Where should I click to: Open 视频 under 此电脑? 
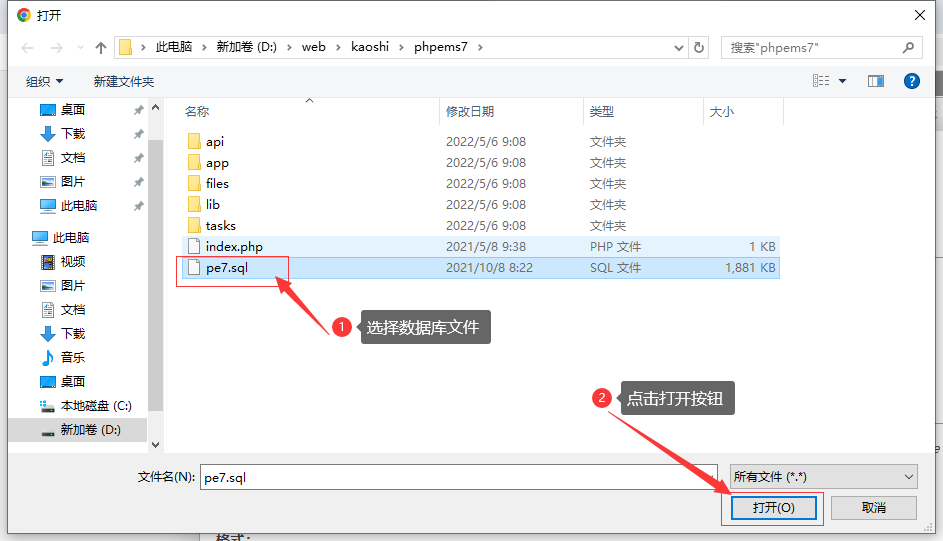pyautogui.click(x=73, y=261)
